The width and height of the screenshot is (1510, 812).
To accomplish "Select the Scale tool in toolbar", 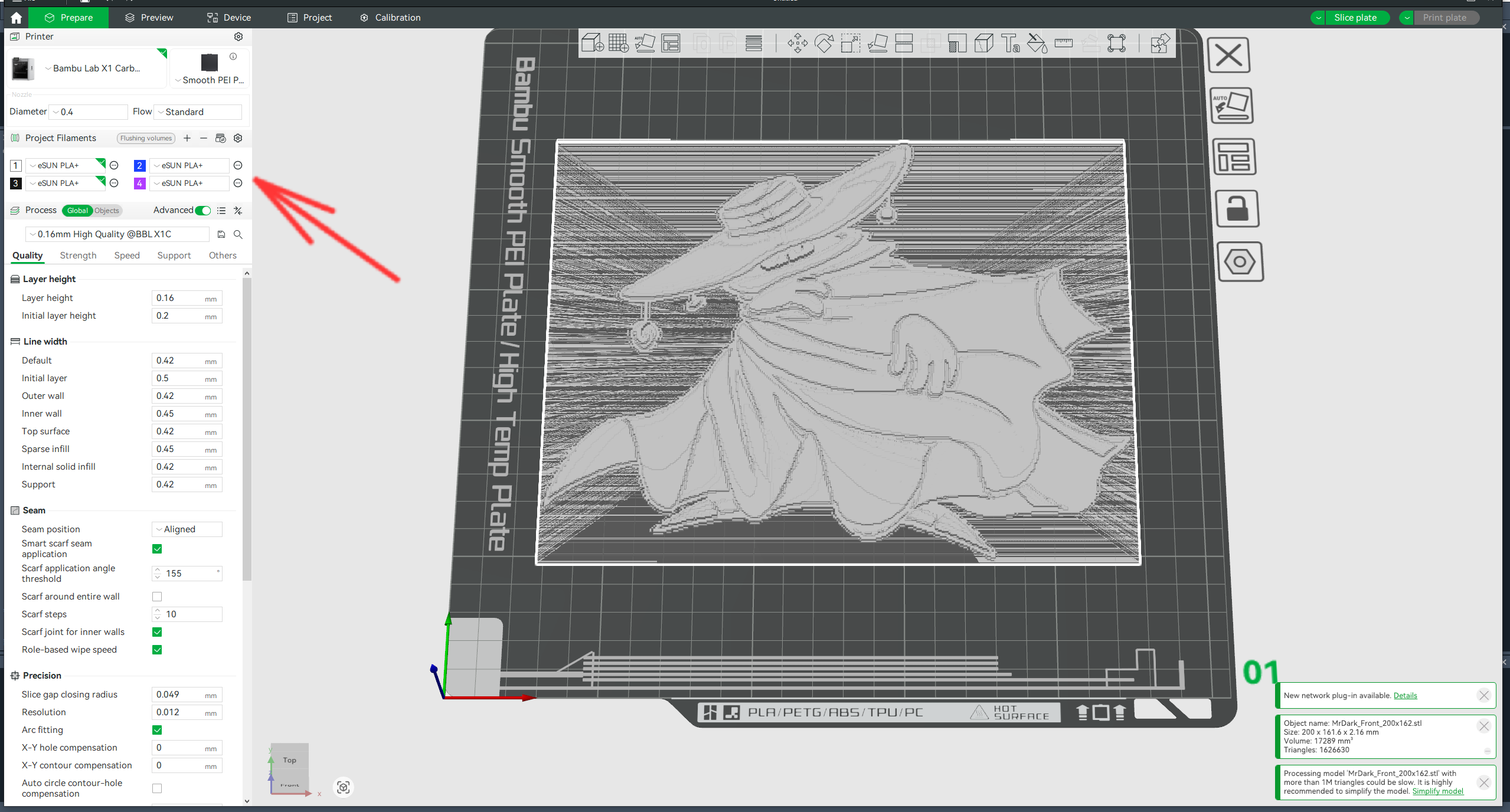I will point(851,43).
